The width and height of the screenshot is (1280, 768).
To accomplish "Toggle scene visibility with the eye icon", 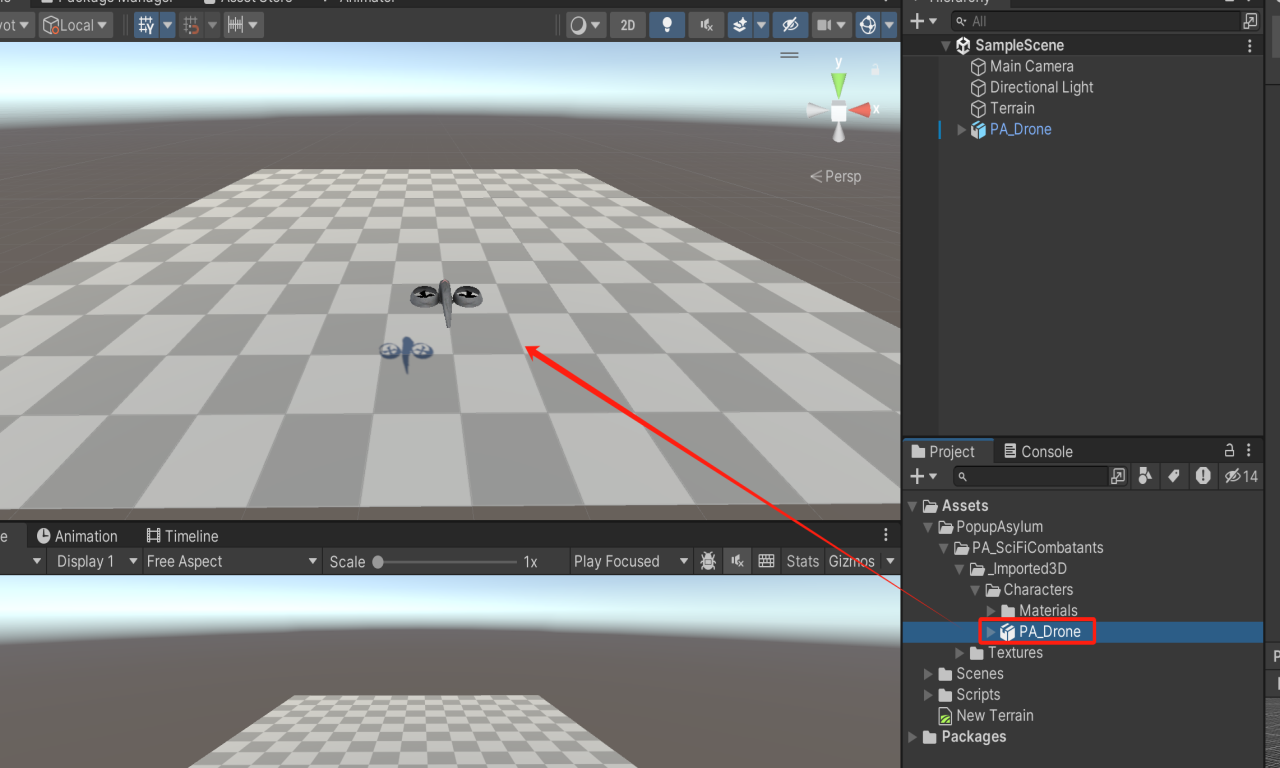I will [789, 24].
